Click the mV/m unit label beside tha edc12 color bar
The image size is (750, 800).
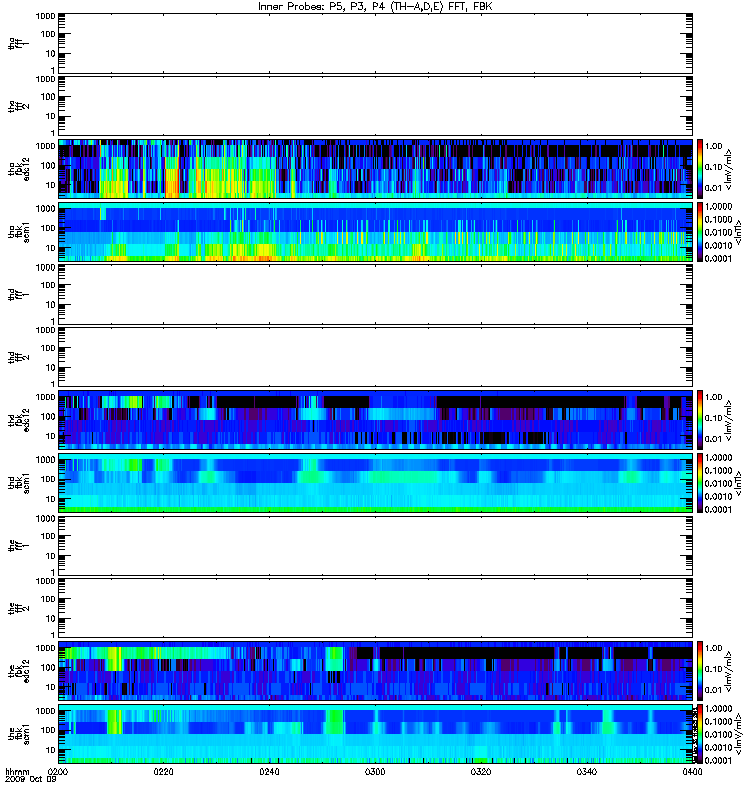coord(729,169)
